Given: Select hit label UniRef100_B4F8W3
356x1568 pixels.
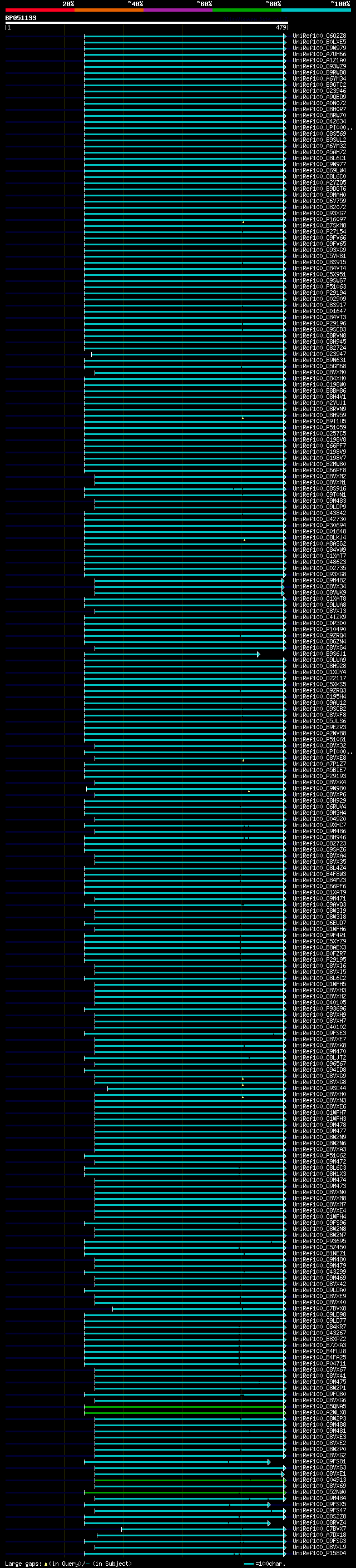Looking at the screenshot, I should [319, 874].
